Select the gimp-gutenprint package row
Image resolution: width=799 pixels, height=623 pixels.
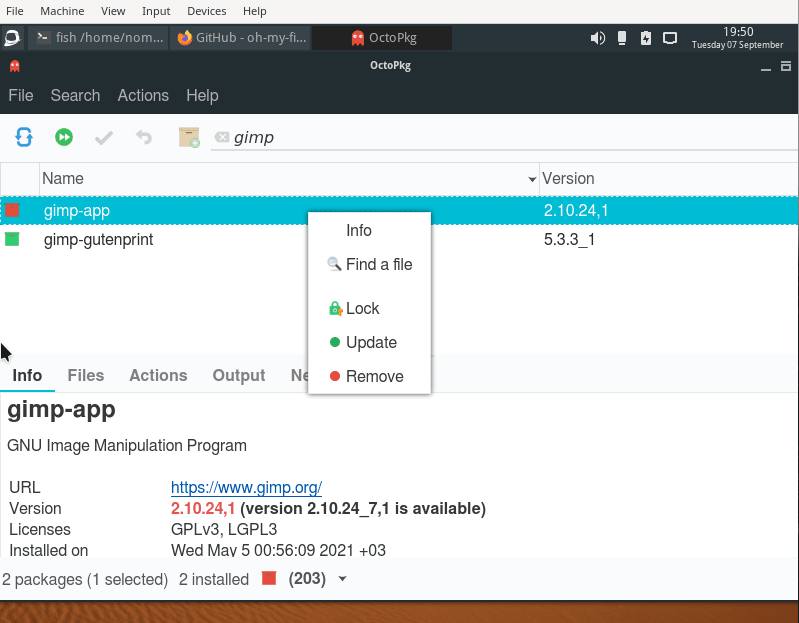tap(399, 239)
